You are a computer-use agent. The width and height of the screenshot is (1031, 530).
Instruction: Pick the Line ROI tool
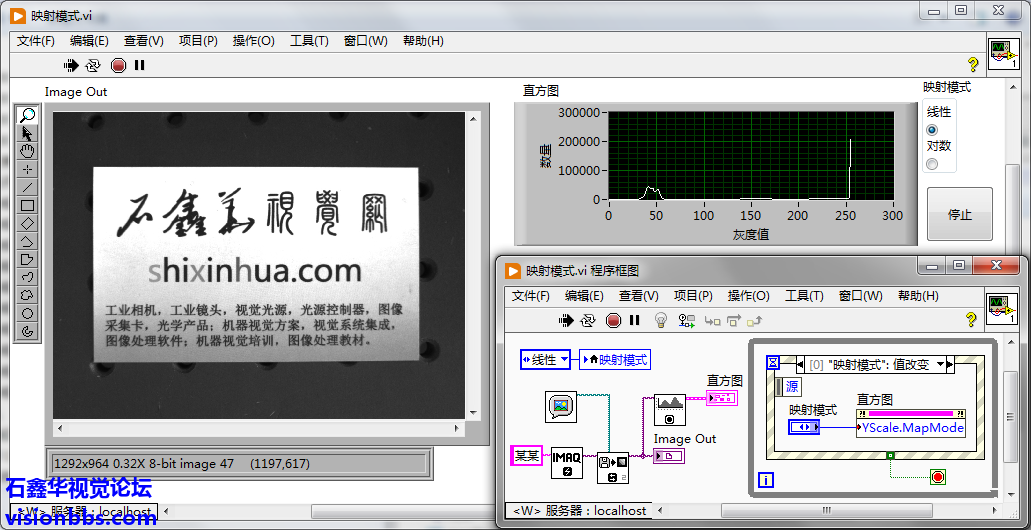click(27, 187)
